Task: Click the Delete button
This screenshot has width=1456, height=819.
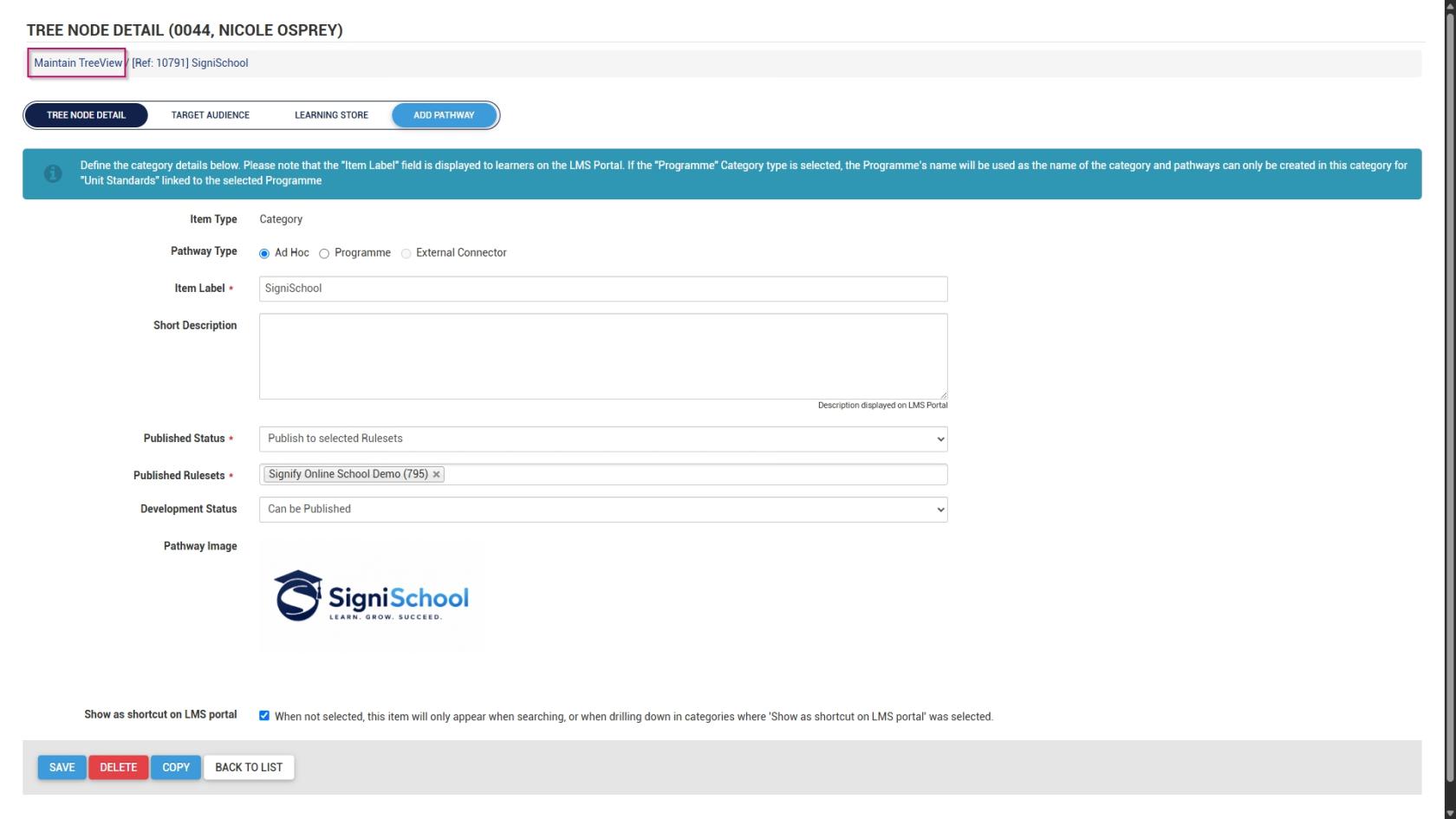Action: pos(118,768)
